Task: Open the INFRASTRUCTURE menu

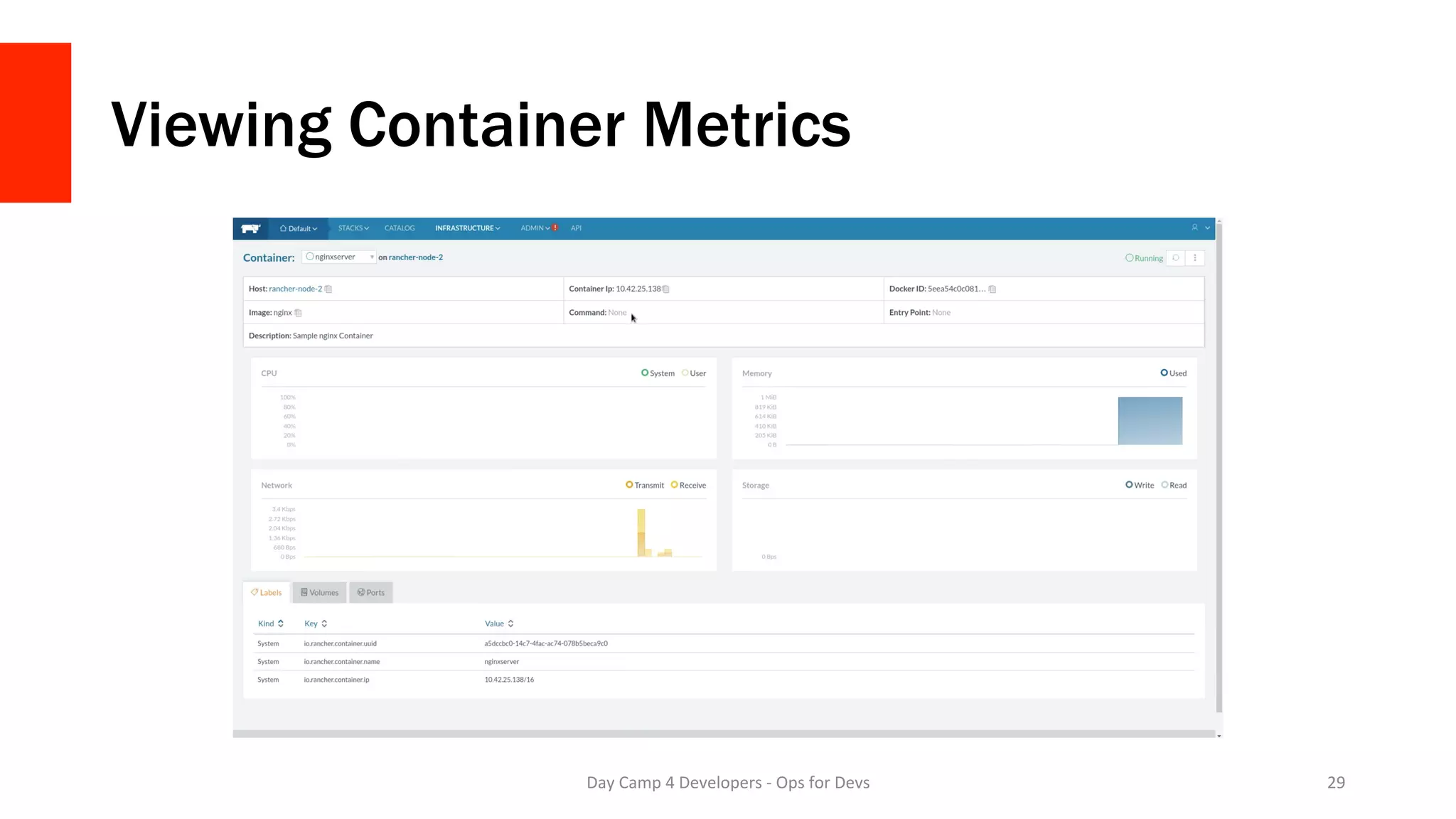Action: click(468, 228)
